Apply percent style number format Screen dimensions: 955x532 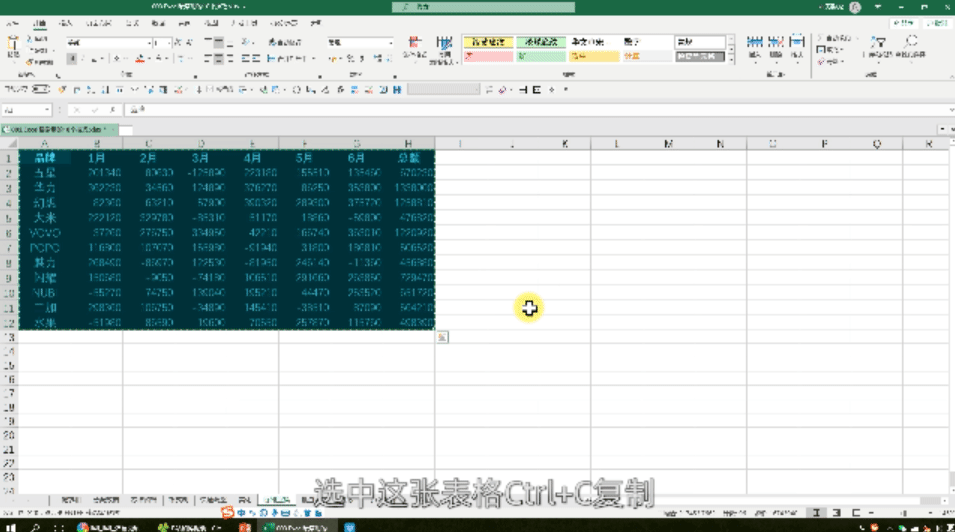click(x=350, y=59)
